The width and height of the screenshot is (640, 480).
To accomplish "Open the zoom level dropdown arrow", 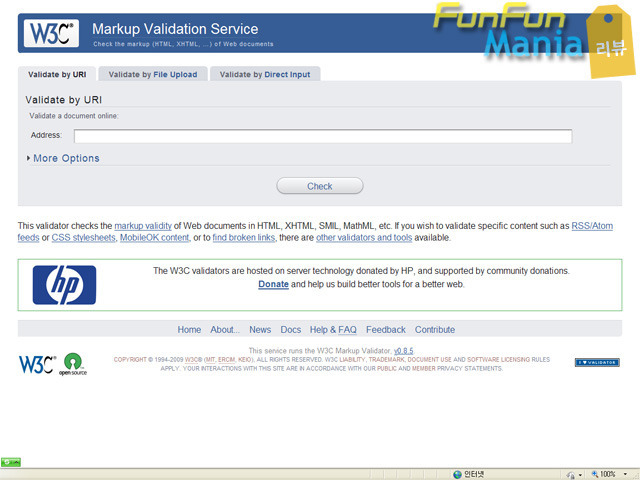I will click(x=625, y=474).
